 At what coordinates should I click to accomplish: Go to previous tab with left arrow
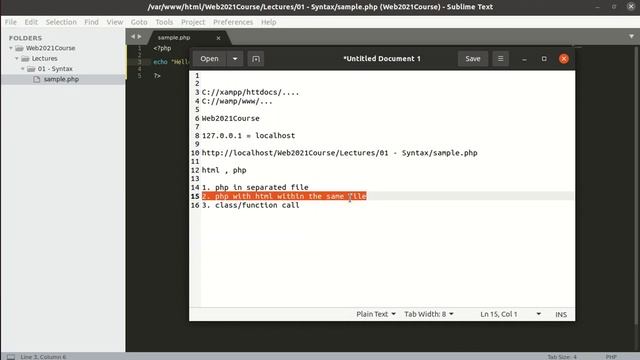click(133, 37)
